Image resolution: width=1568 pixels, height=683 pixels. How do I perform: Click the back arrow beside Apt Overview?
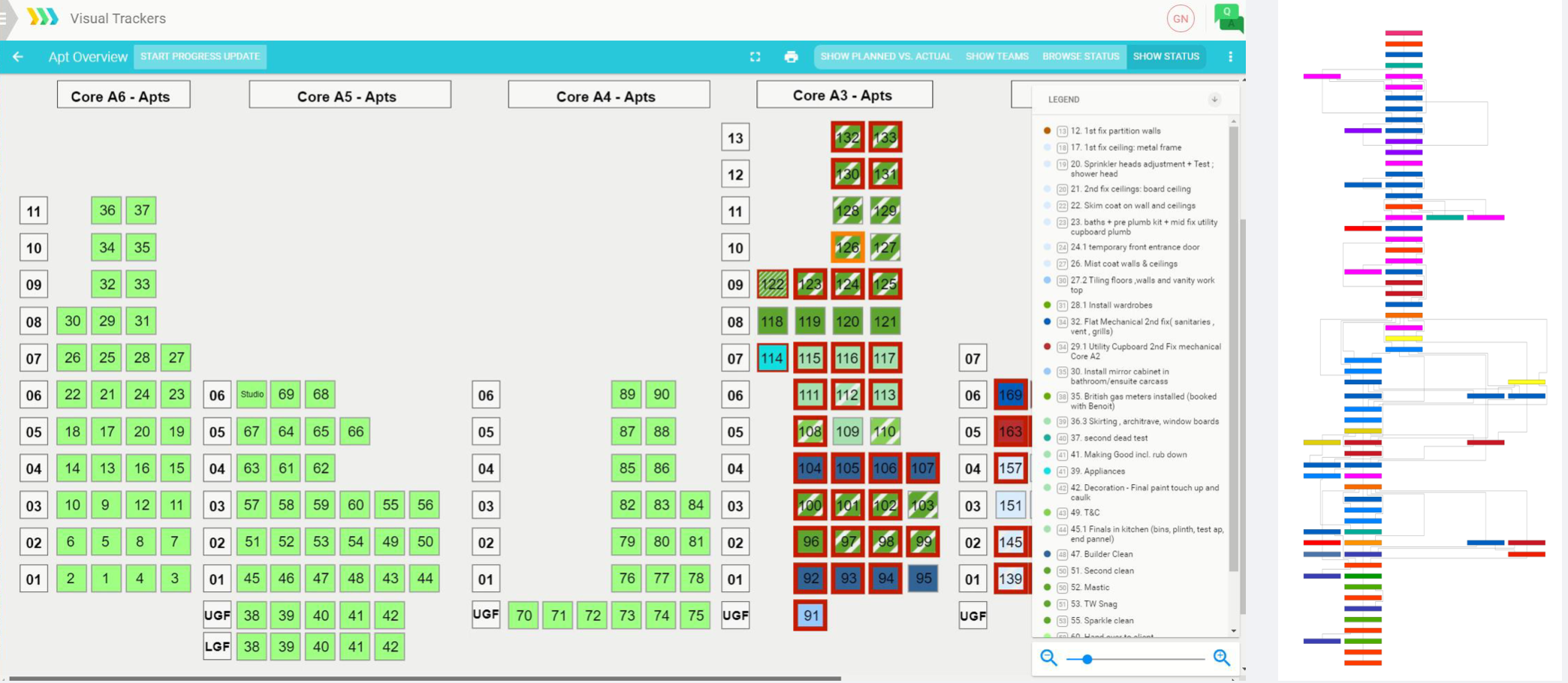17,56
